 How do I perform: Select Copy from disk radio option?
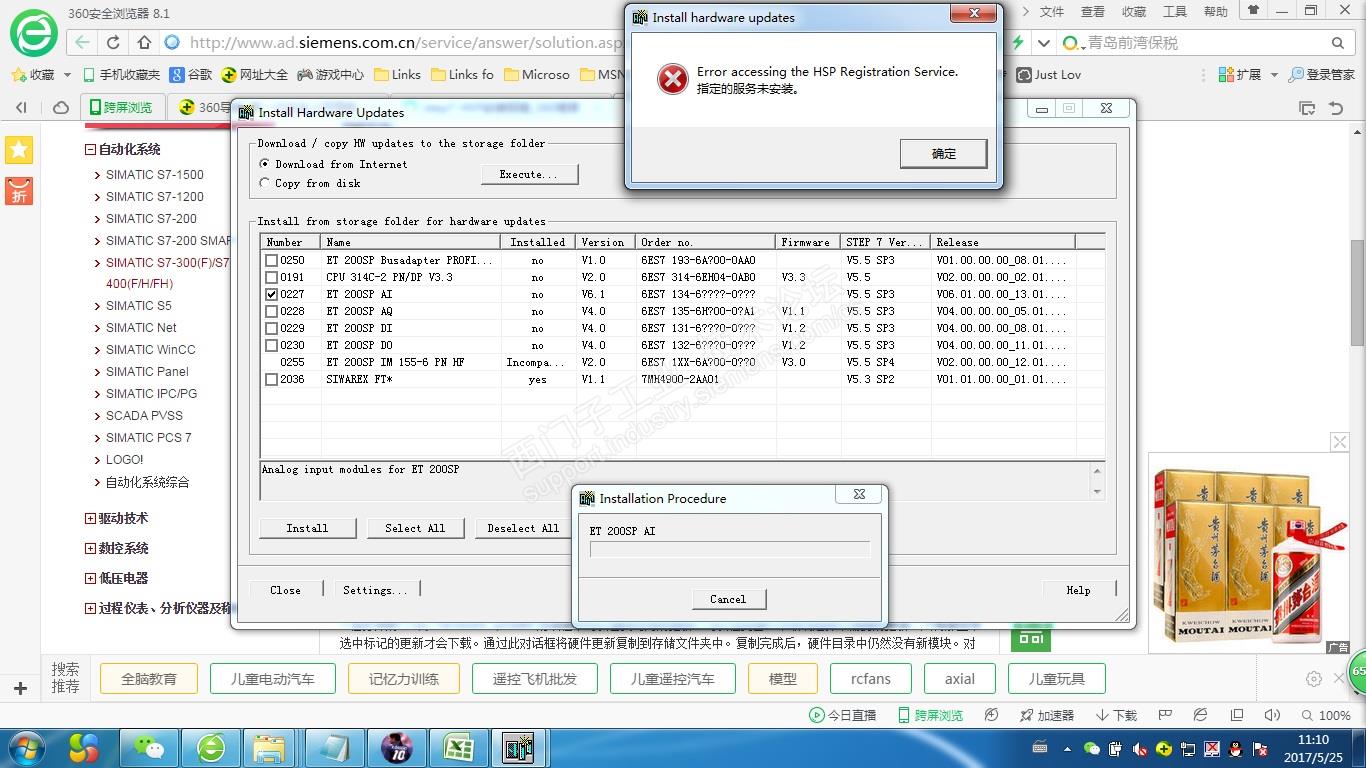tap(265, 183)
